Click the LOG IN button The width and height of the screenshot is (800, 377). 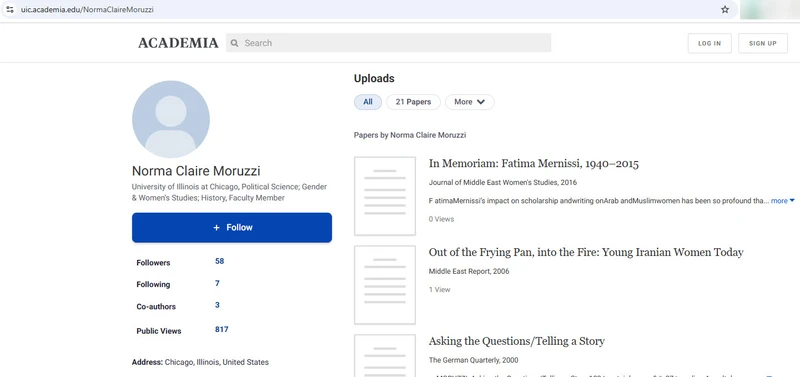pos(709,43)
